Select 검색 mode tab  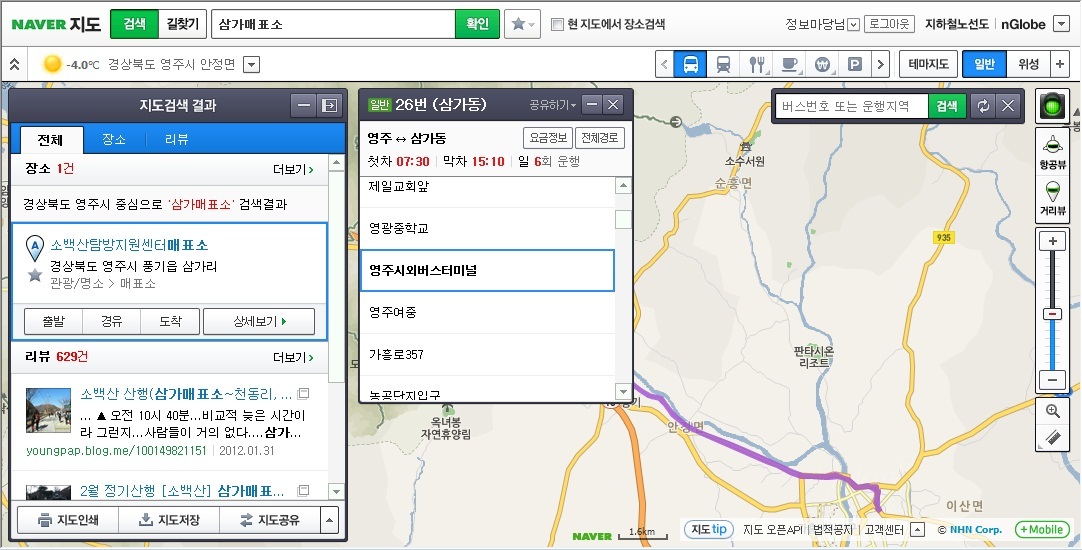[x=134, y=24]
